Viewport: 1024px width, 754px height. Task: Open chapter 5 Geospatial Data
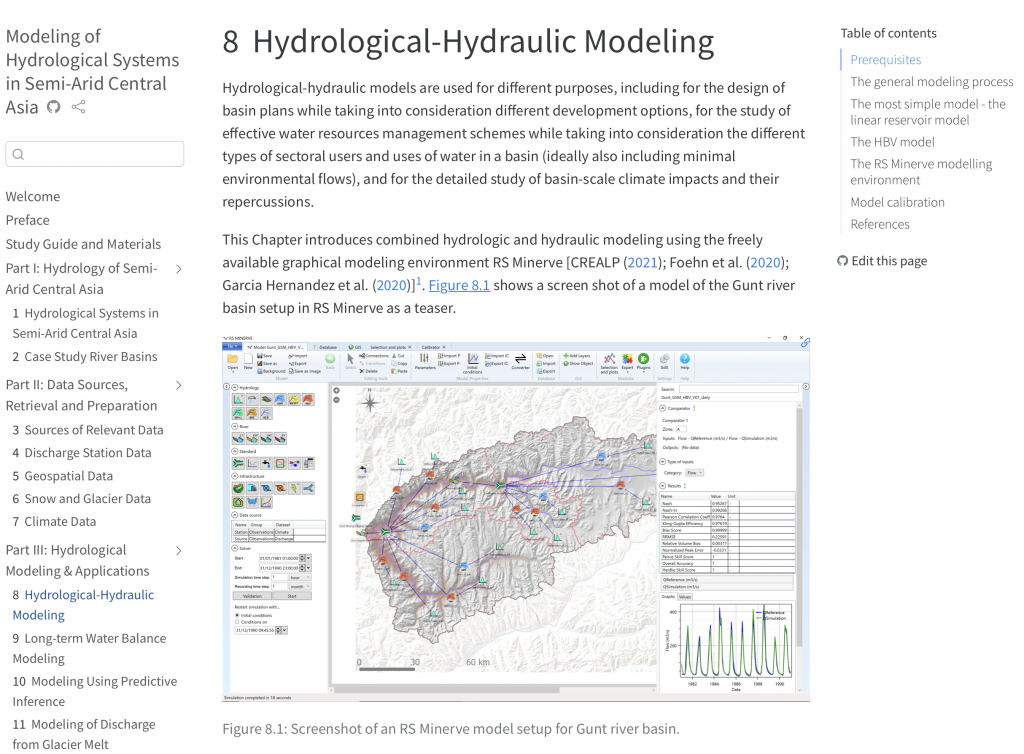[x=63, y=476]
